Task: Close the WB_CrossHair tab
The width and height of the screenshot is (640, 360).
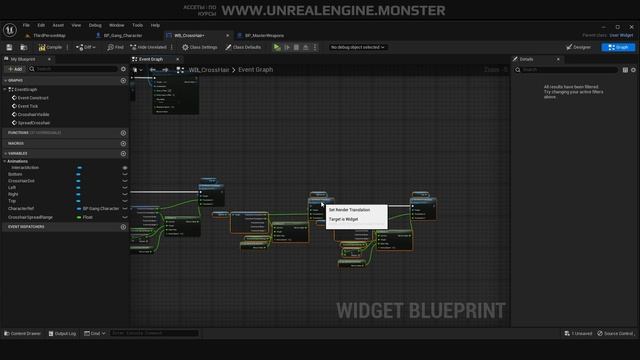Action: [x=228, y=36]
